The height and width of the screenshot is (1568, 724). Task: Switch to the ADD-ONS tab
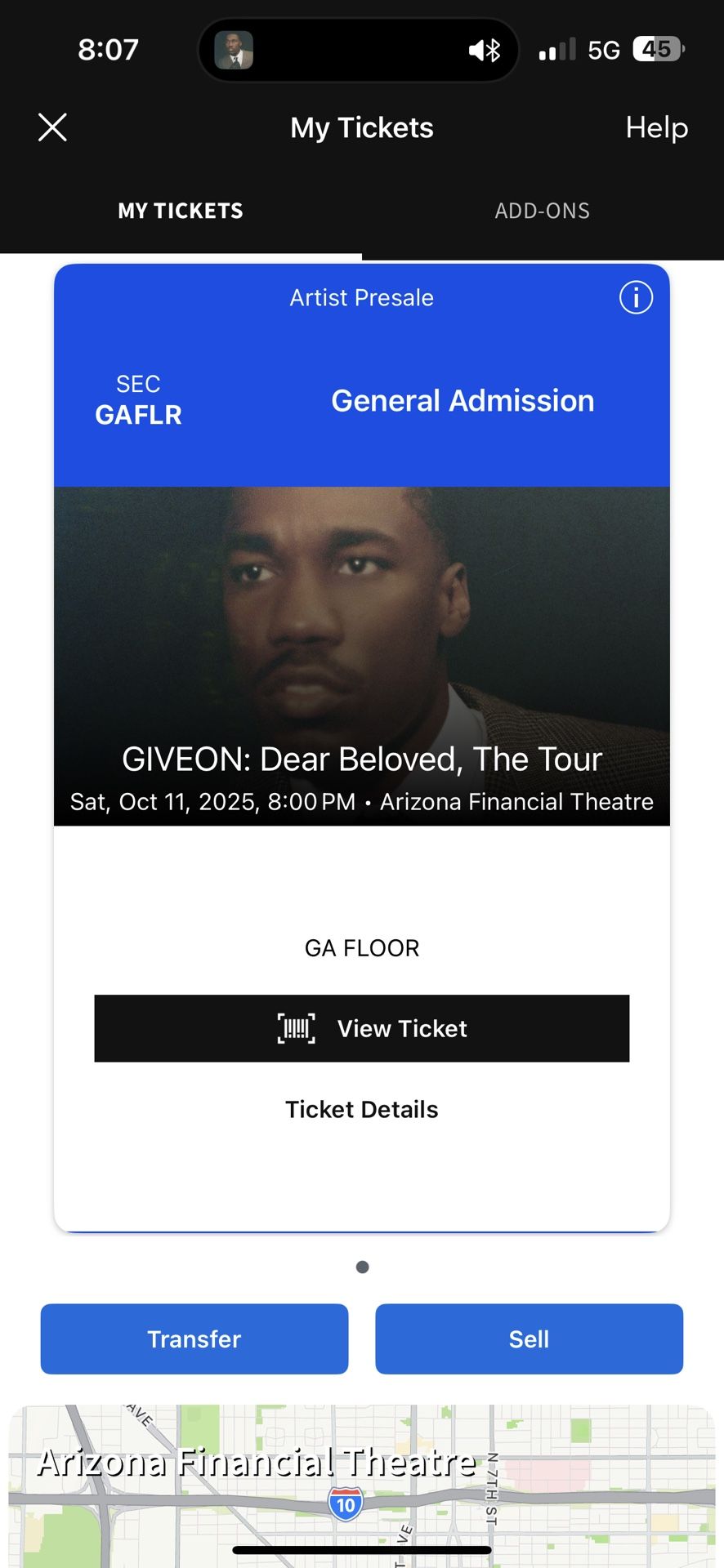point(543,211)
